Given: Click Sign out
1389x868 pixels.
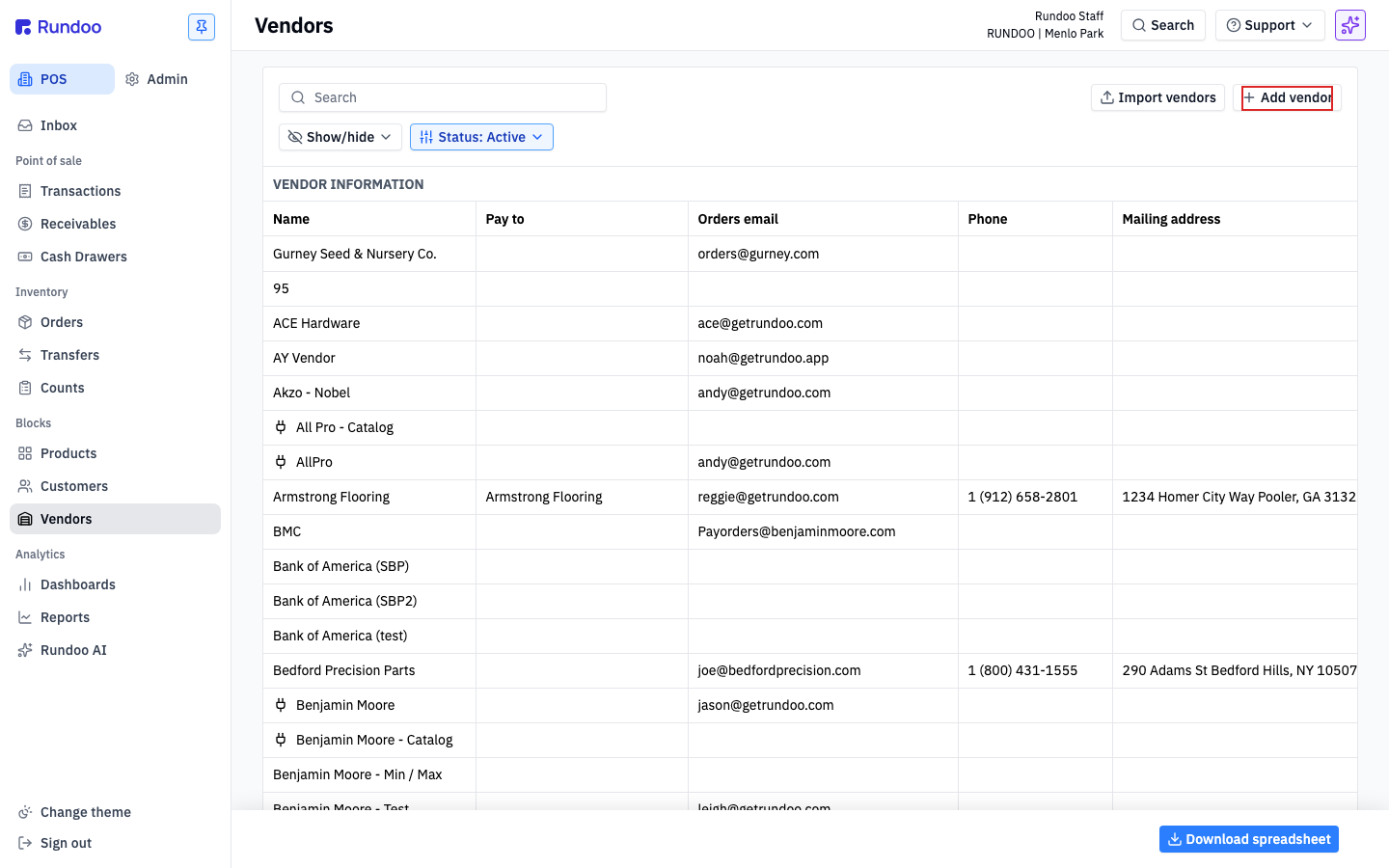Looking at the screenshot, I should [115, 843].
